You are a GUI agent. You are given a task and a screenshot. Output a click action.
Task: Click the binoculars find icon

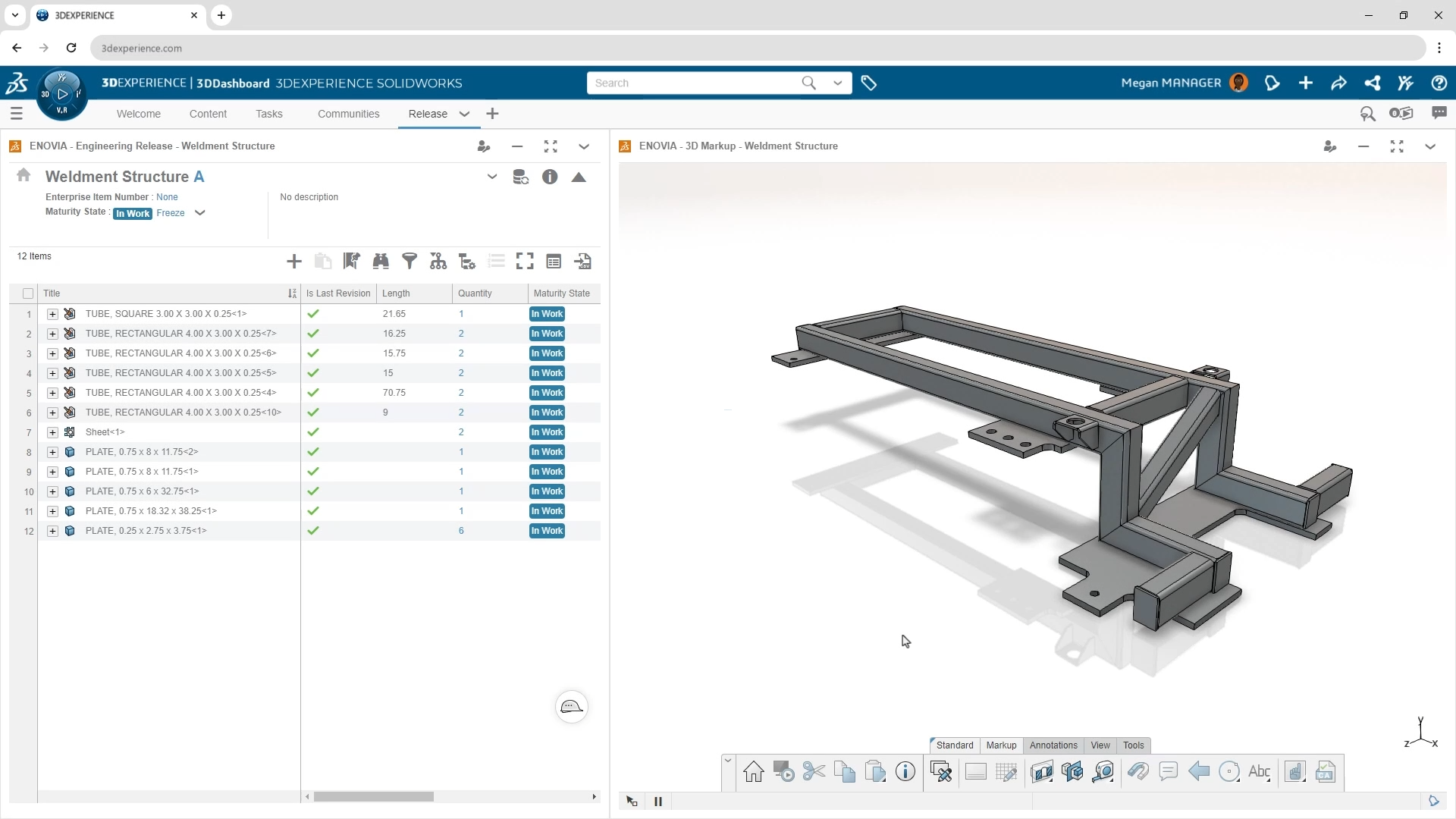381,262
